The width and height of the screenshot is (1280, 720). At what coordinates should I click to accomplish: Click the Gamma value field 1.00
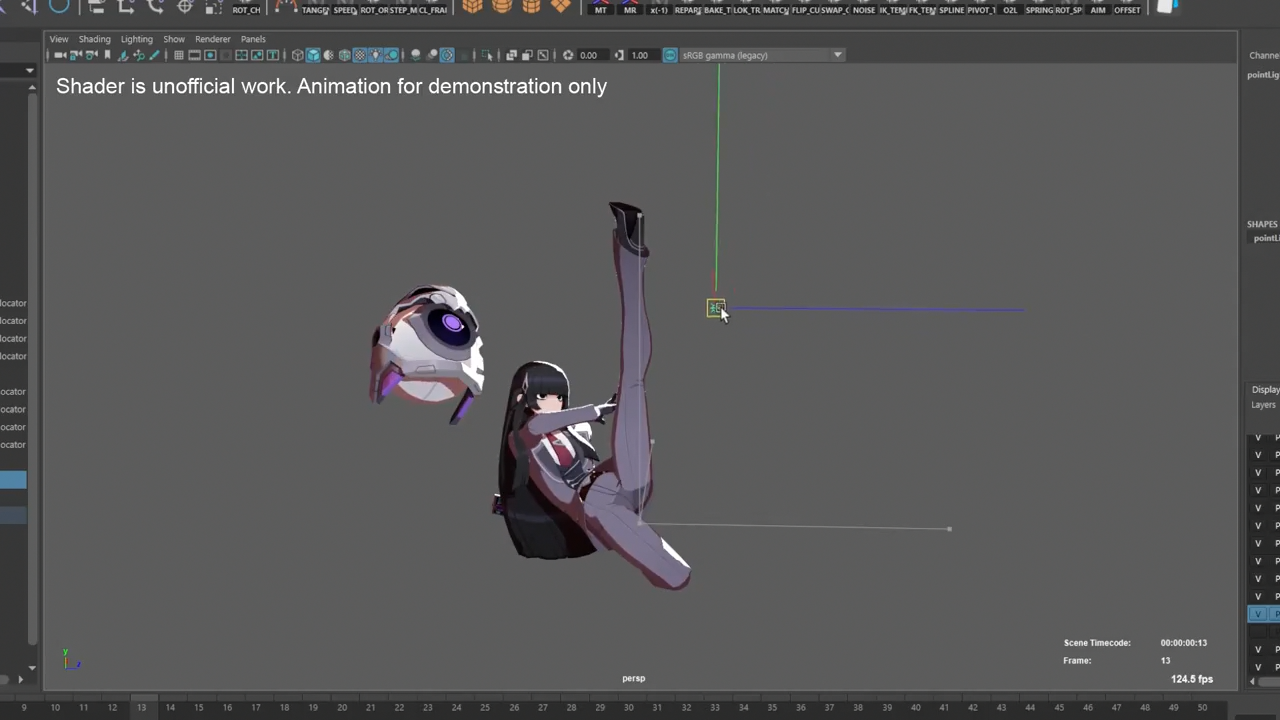(x=642, y=55)
